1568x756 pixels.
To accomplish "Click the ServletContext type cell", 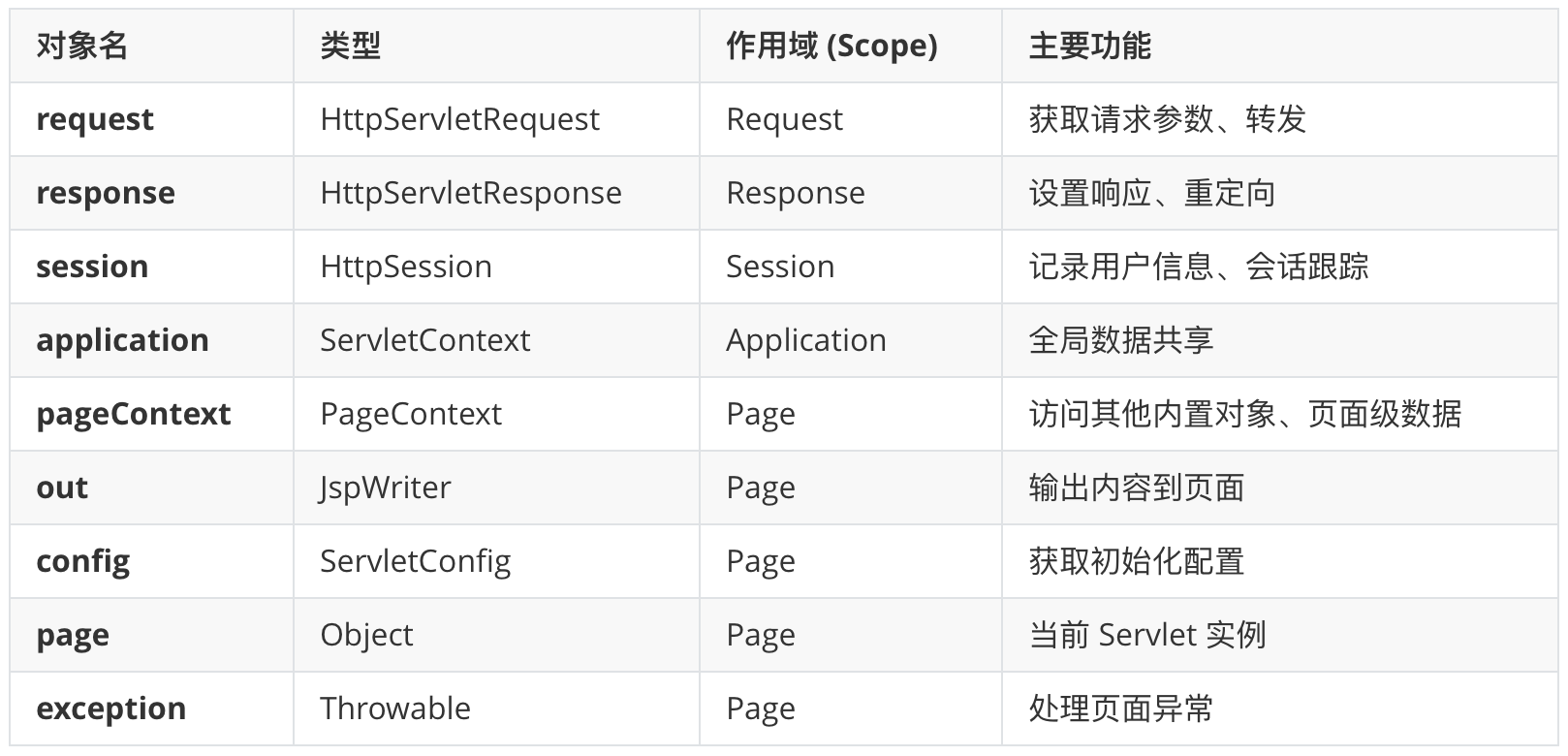I will click(425, 340).
